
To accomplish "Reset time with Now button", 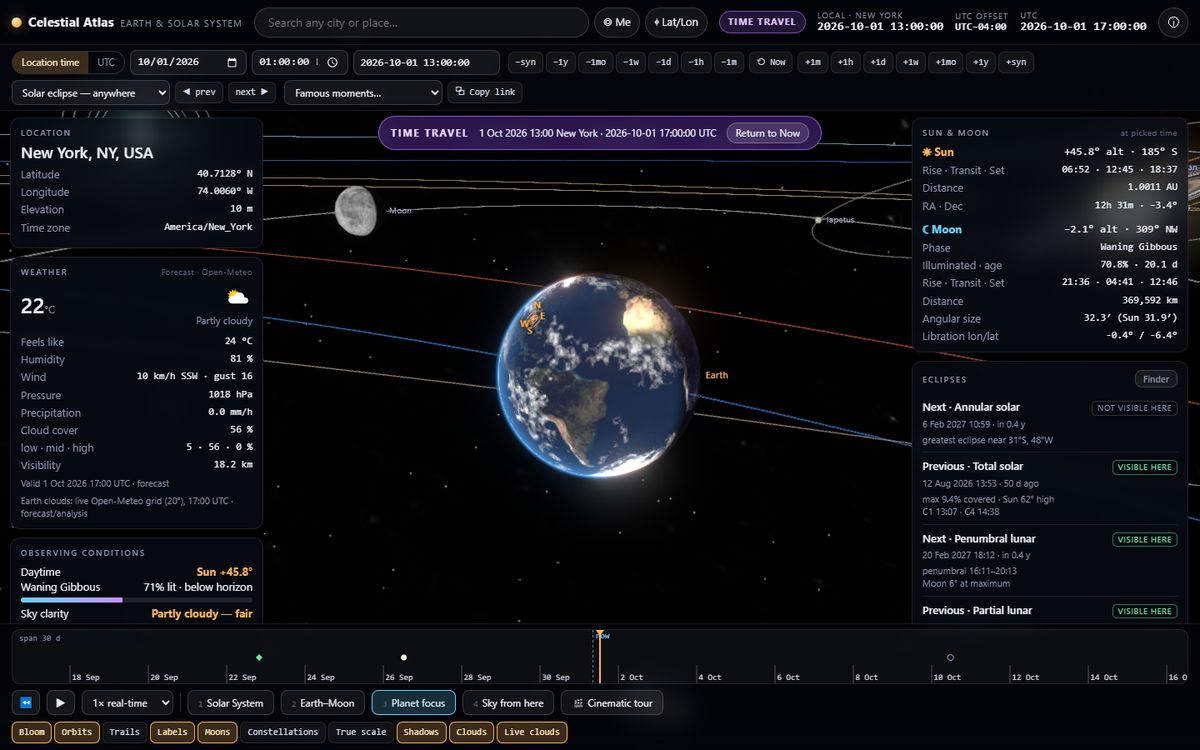I will (x=771, y=62).
